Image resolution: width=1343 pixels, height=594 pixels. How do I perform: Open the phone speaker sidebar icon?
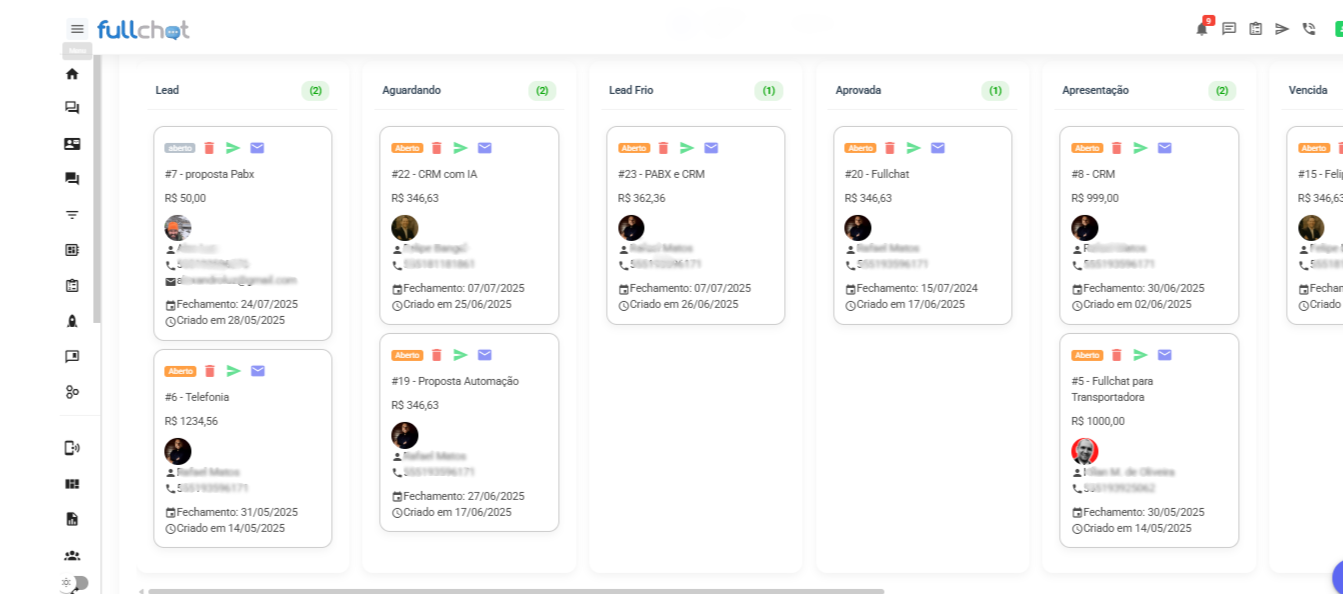coord(72,448)
